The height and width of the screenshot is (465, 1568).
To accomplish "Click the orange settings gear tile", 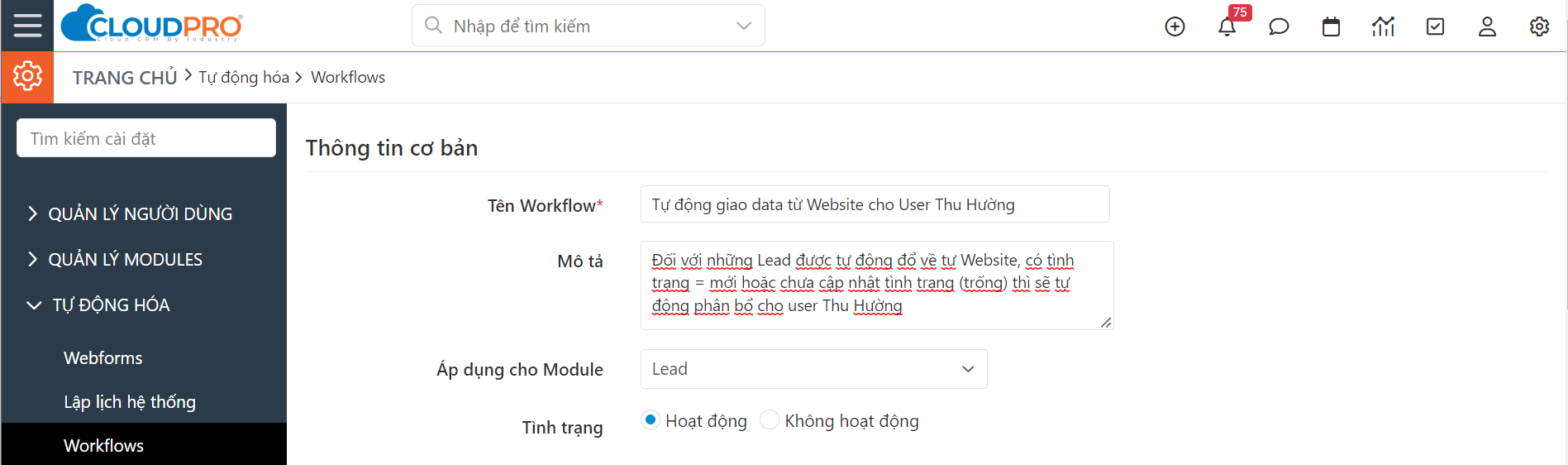I will pyautogui.click(x=27, y=77).
